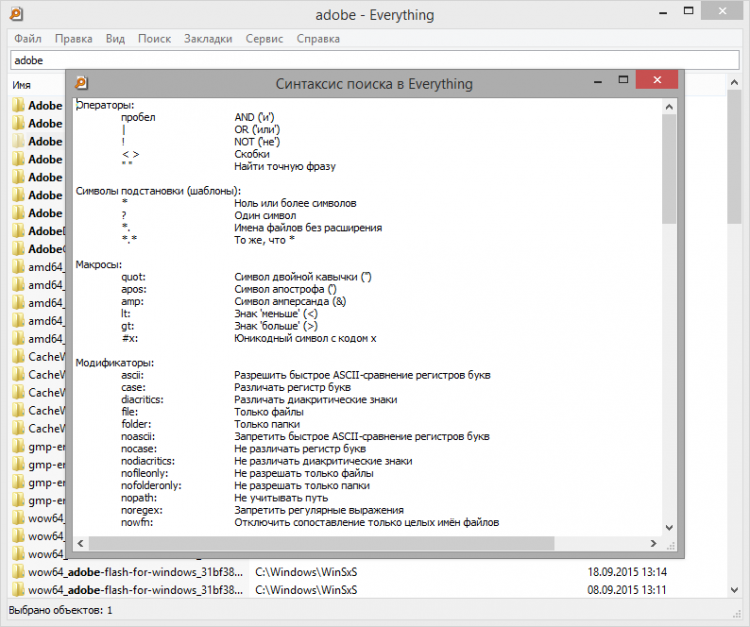Open the Правка menu
This screenshot has height=627, width=750.
(73, 39)
